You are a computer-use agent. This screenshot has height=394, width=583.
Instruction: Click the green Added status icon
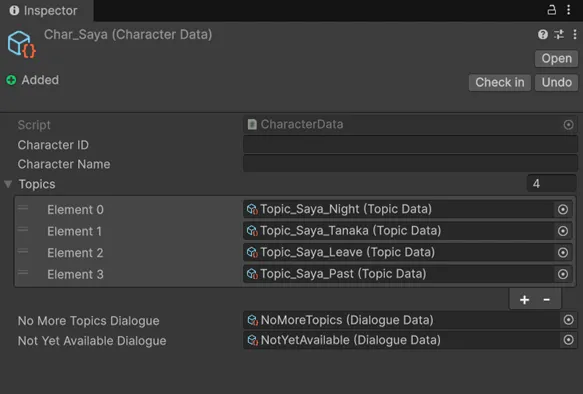click(x=11, y=80)
